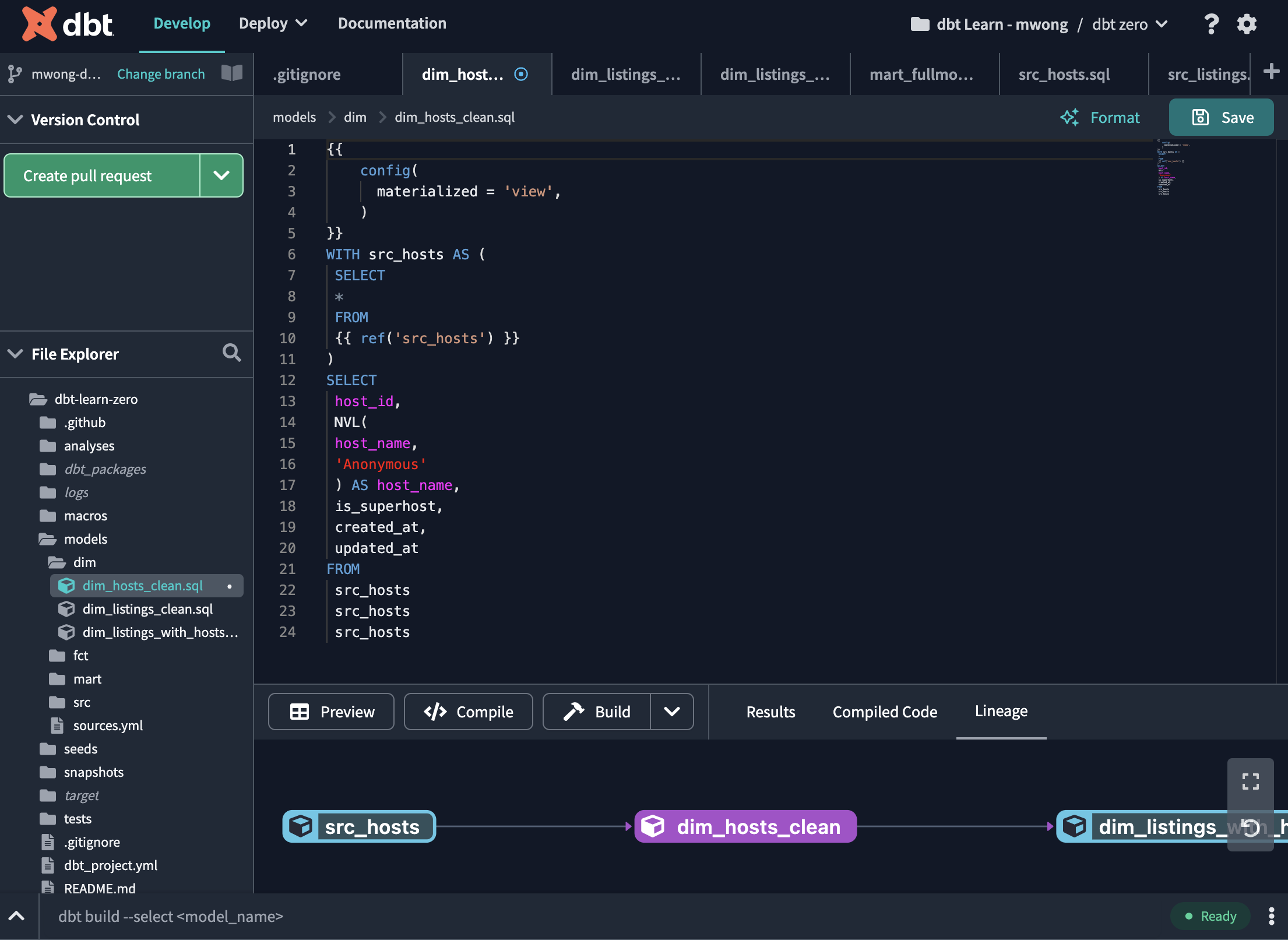
Task: Click the src_hosts node in Lineage view
Action: (357, 826)
